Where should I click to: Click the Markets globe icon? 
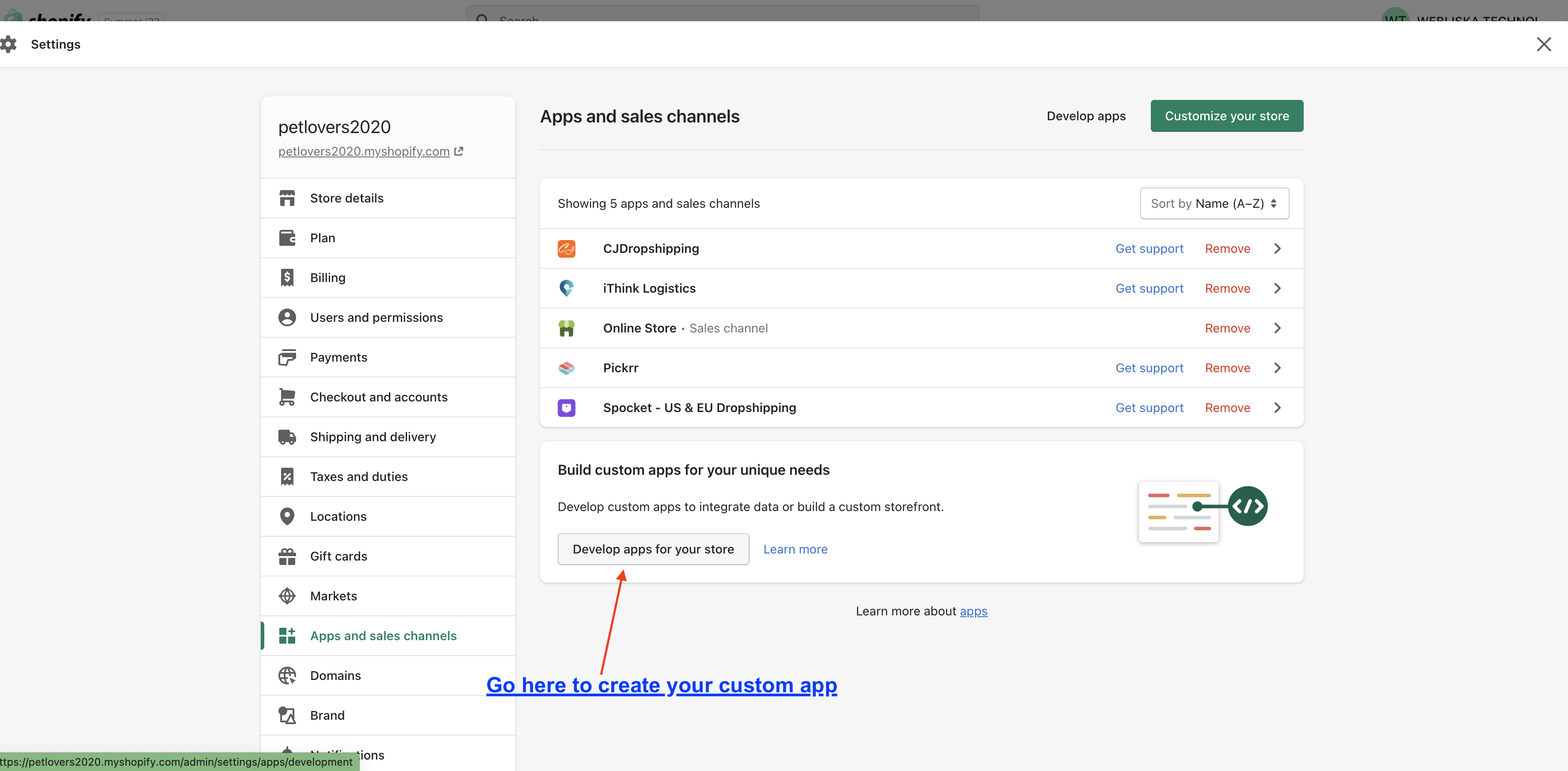[x=287, y=595]
